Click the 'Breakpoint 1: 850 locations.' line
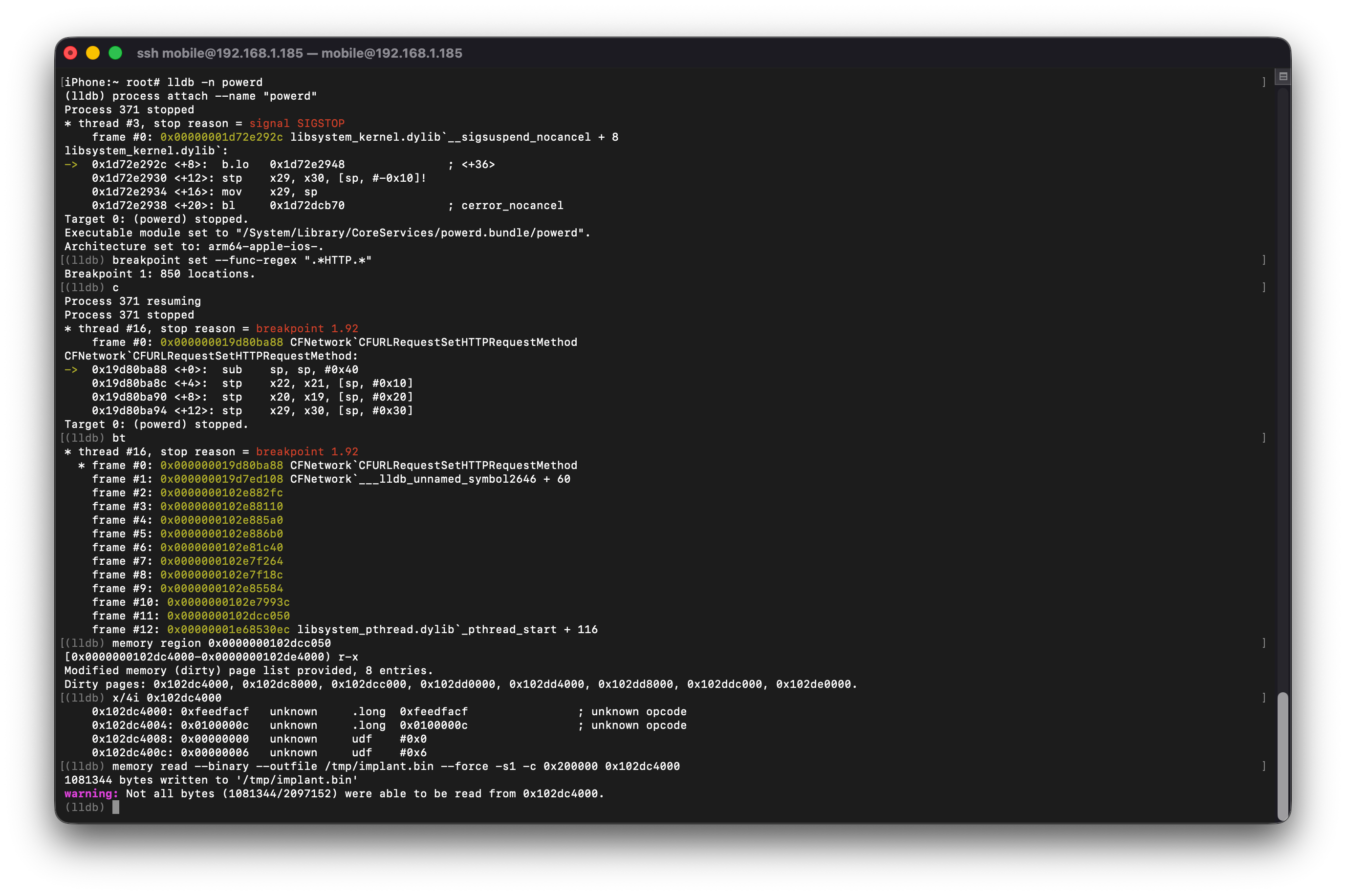1346x896 pixels. pos(159,274)
